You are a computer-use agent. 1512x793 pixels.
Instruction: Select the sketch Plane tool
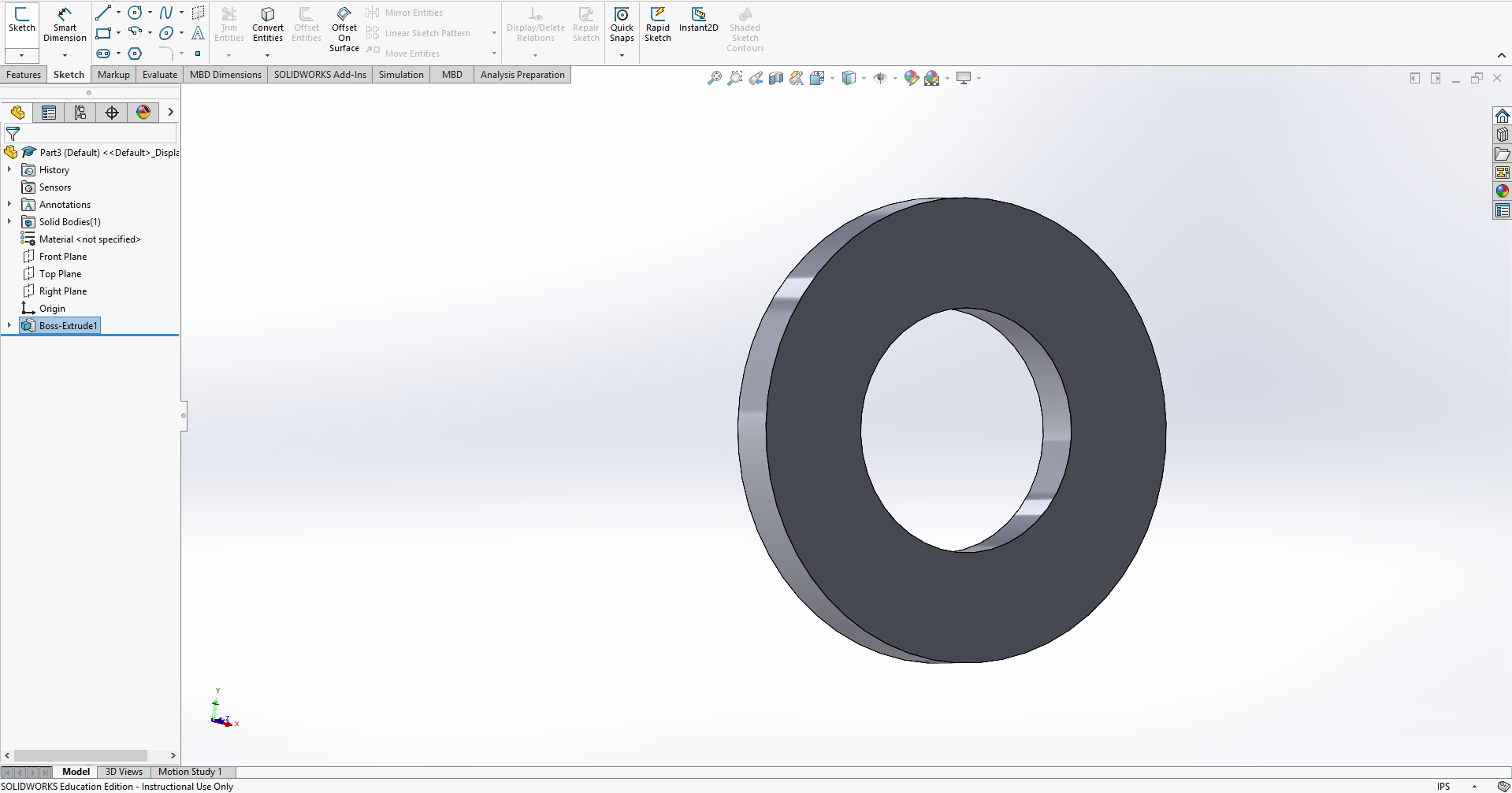point(198,13)
